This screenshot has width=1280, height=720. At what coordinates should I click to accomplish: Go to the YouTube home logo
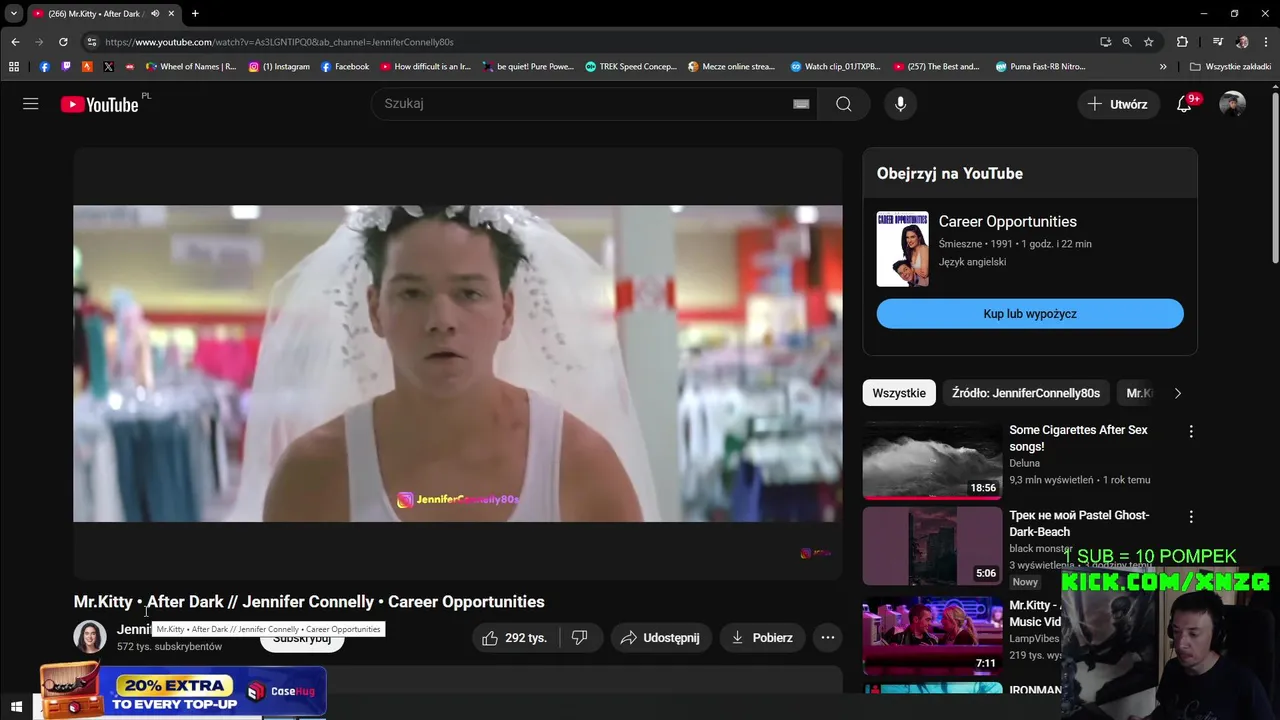click(x=99, y=104)
